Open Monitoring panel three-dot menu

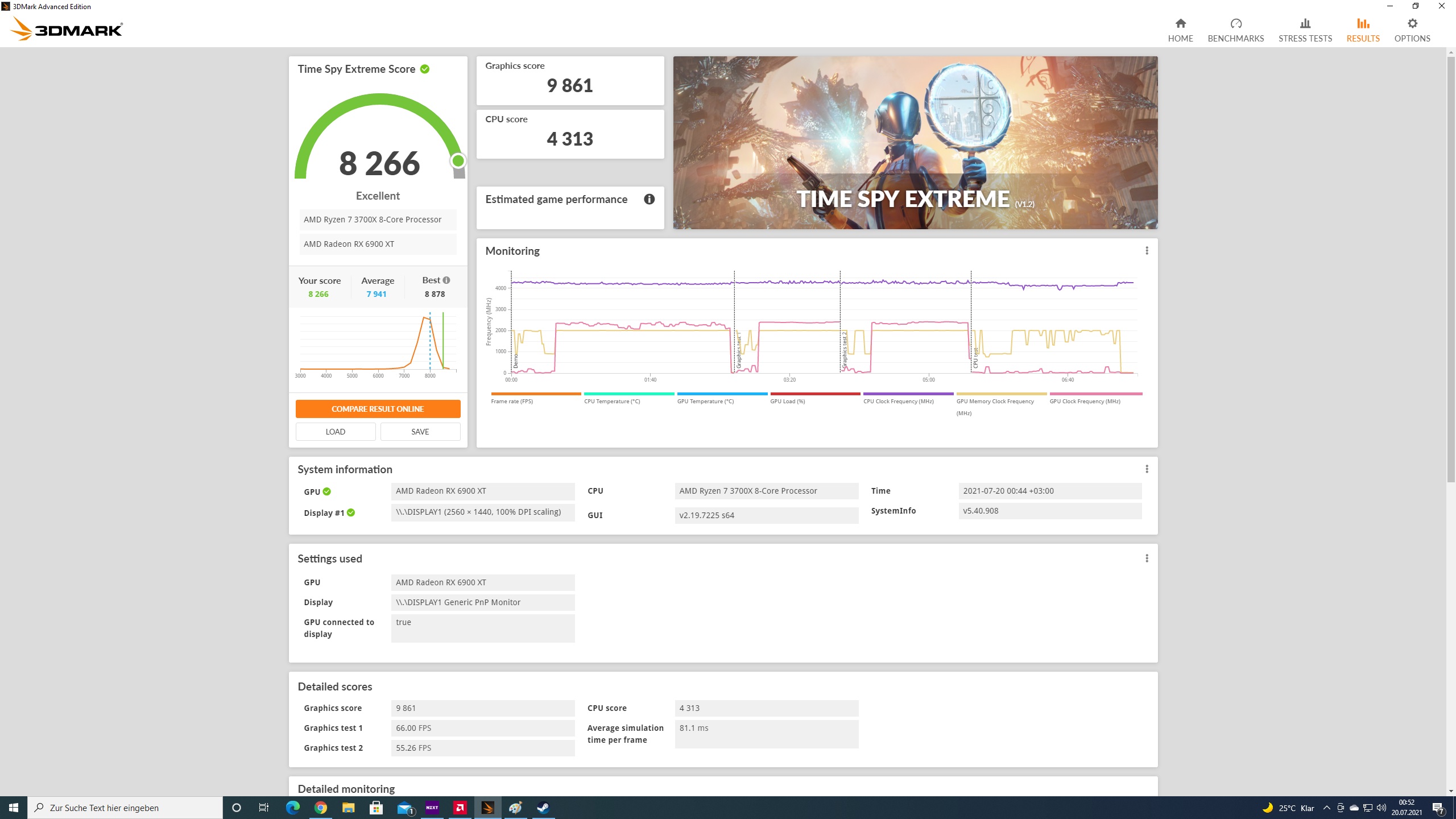pyautogui.click(x=1147, y=251)
